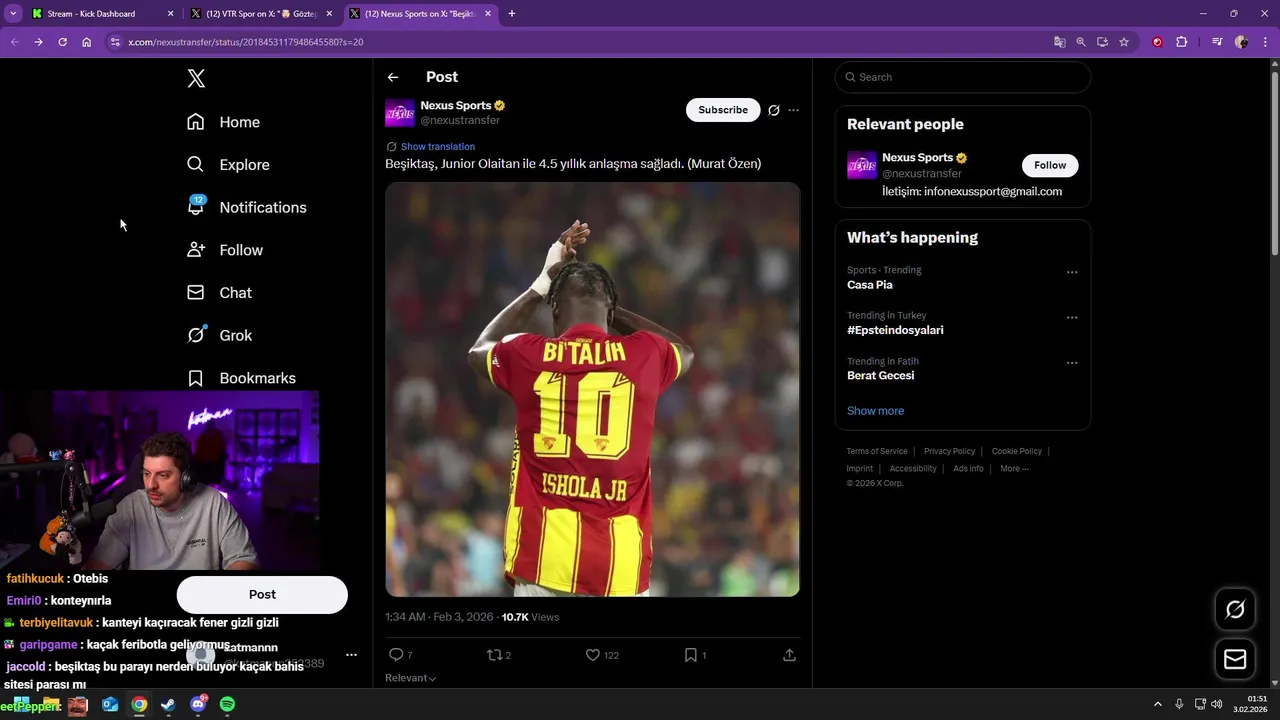Subscribe to Nexus Sports
Screen dimensions: 1280x720
coord(723,110)
